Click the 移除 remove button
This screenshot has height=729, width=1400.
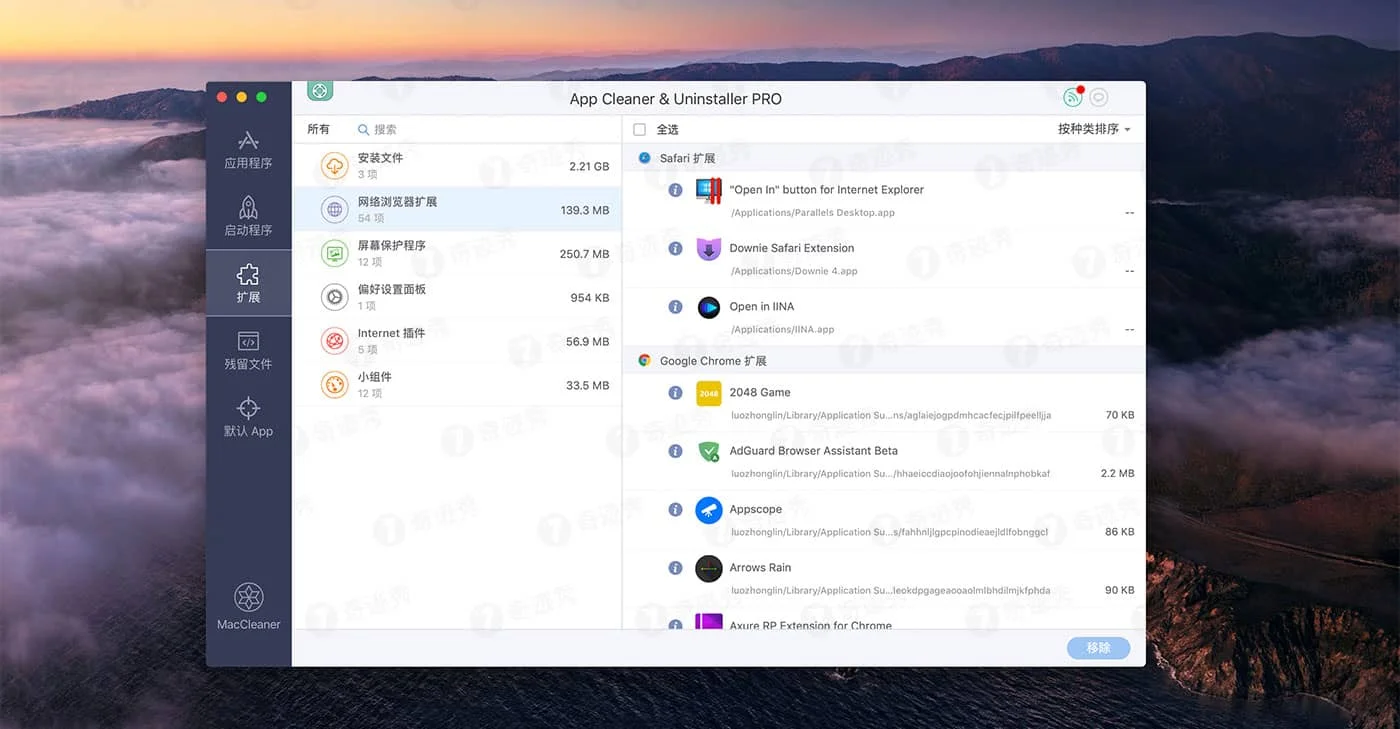(1097, 648)
